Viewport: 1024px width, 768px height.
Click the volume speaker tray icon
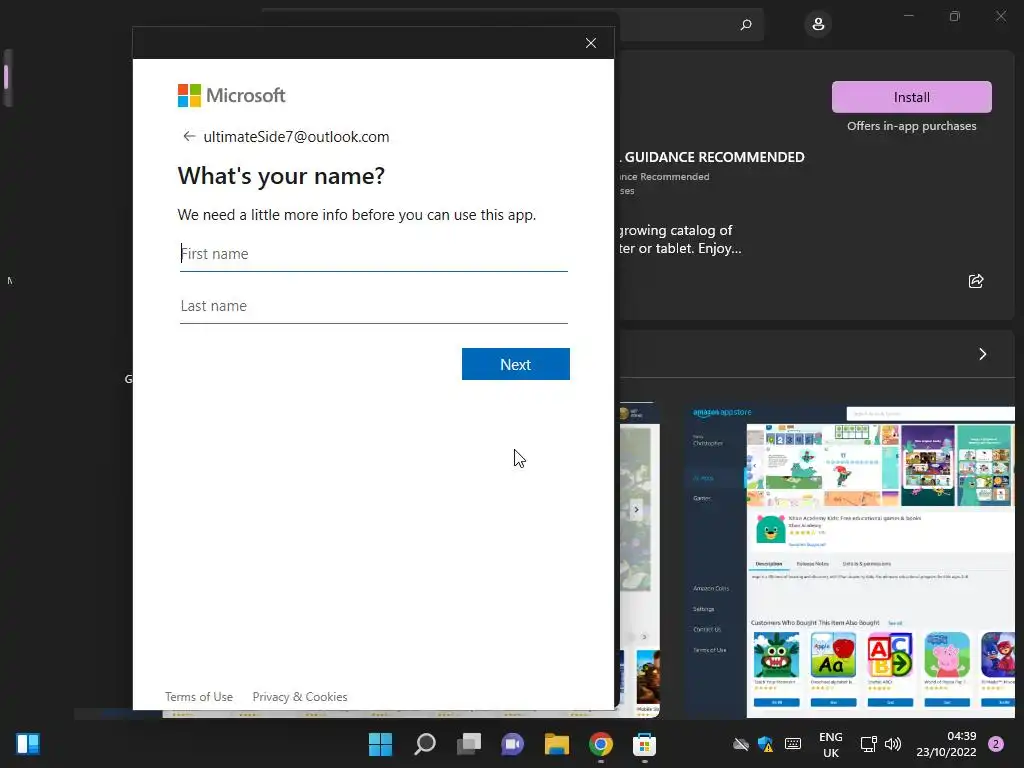point(893,744)
